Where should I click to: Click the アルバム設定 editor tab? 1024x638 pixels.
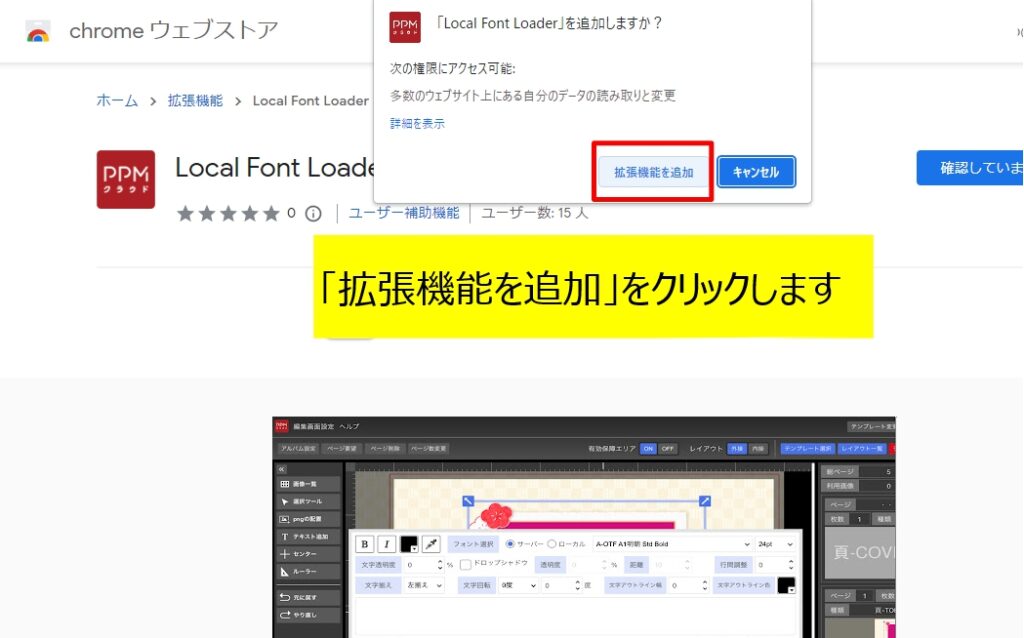(298, 449)
